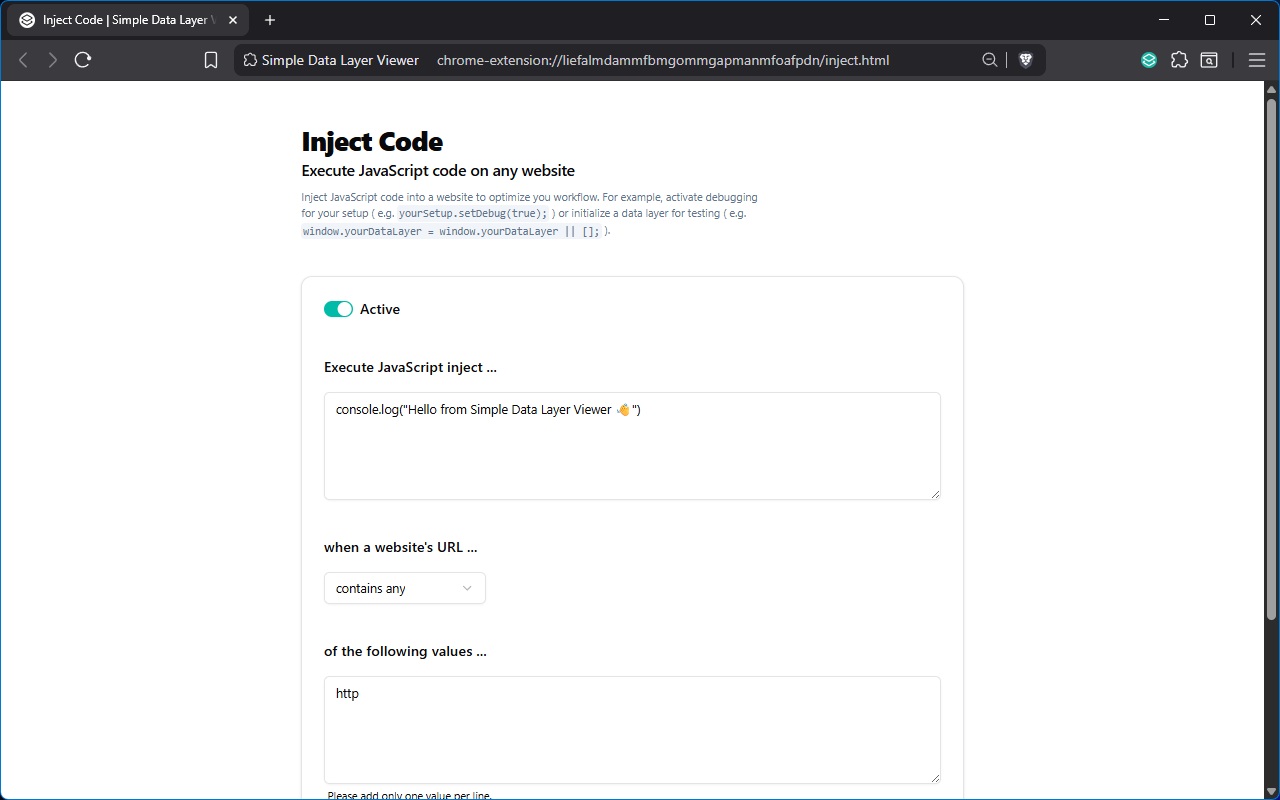Click the chevron on URL condition select
Screen dimensions: 1280x800
pos(467,588)
